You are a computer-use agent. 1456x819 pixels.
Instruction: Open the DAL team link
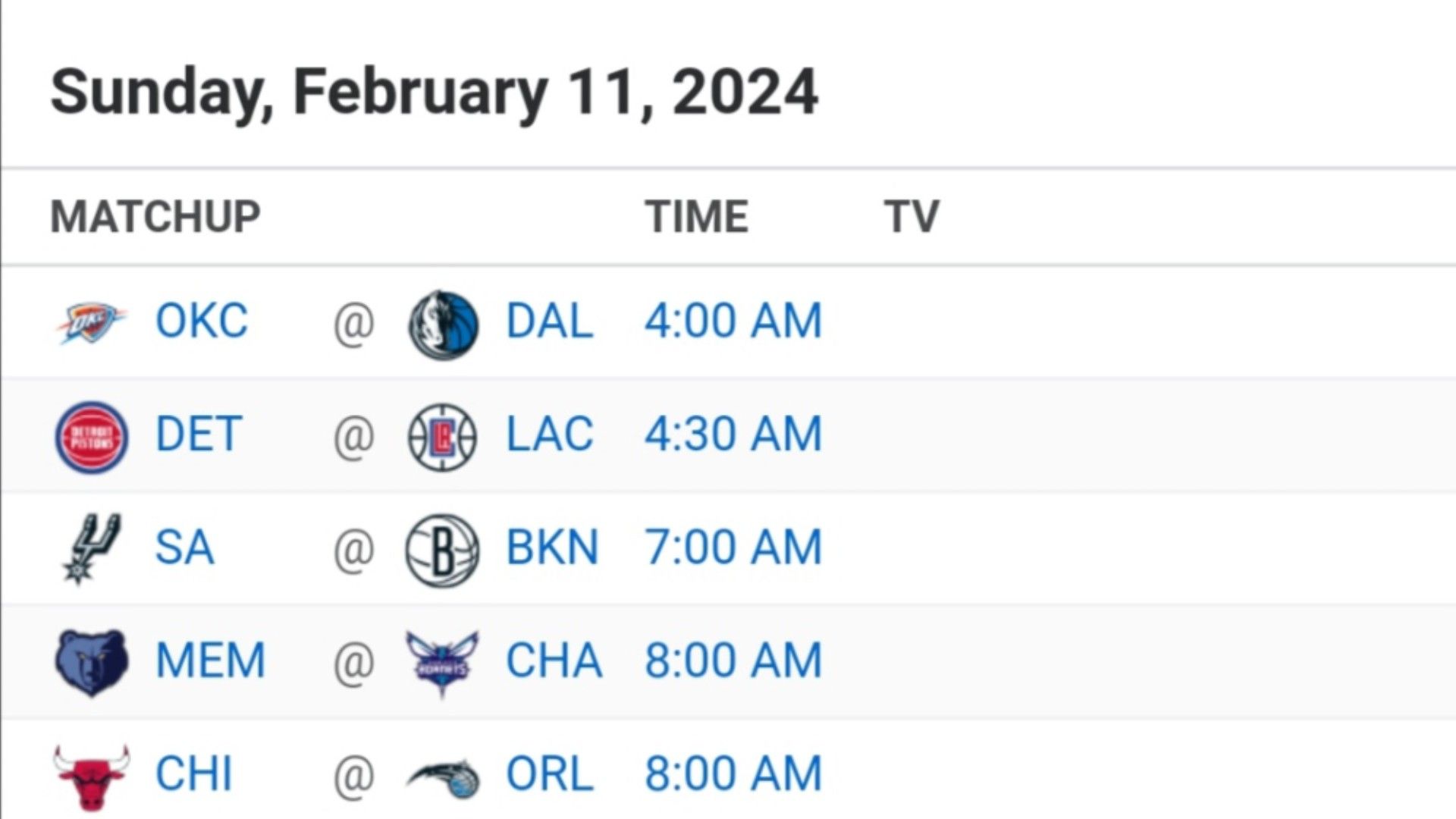(549, 321)
